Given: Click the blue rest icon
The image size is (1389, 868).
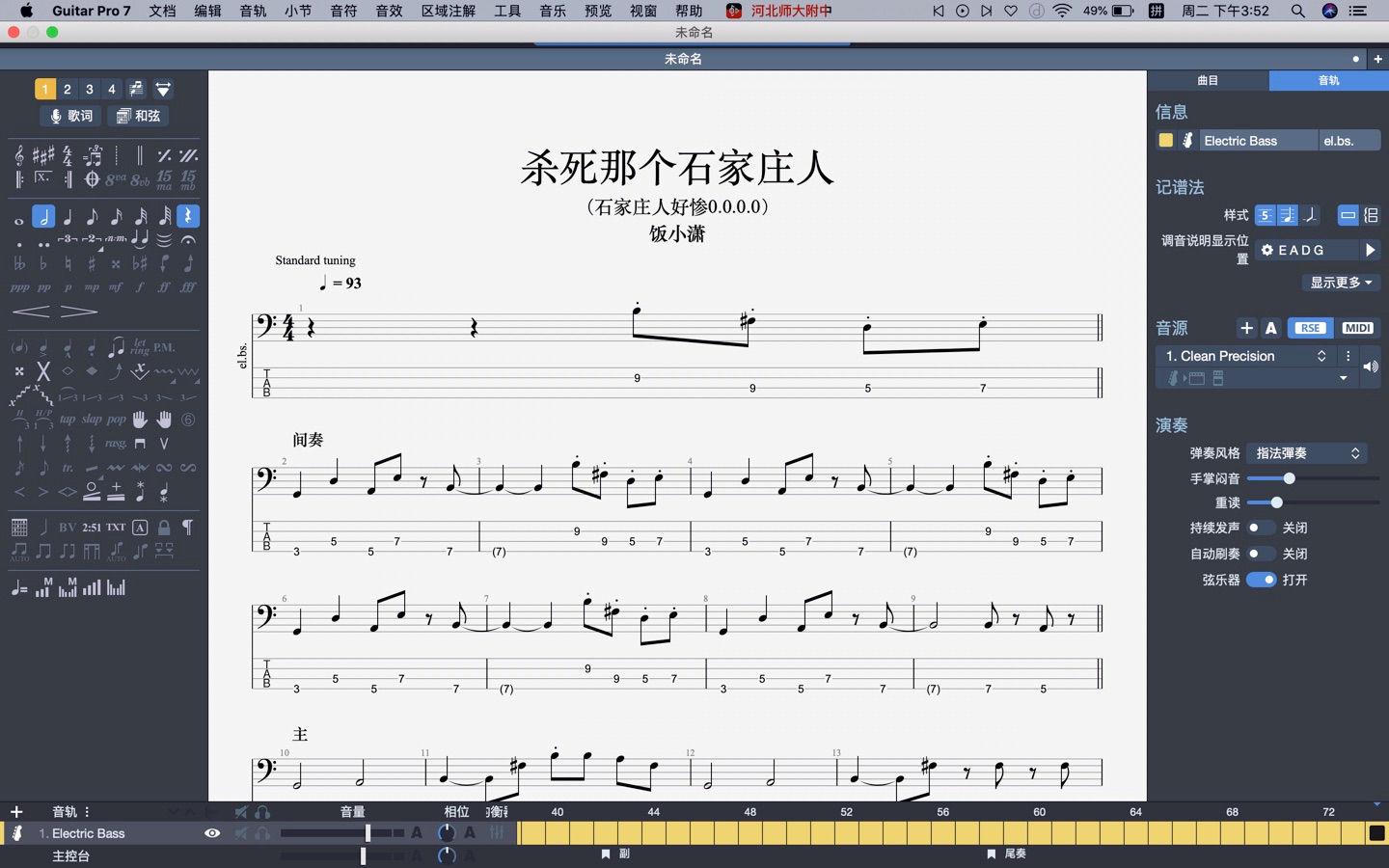Looking at the screenshot, I should pos(188,216).
